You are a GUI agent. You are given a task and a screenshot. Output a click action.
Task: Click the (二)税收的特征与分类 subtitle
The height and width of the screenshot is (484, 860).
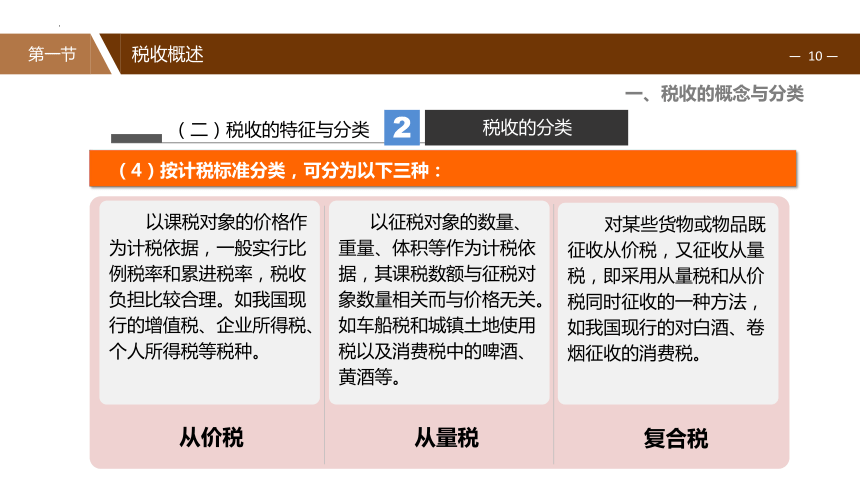pyautogui.click(x=271, y=130)
